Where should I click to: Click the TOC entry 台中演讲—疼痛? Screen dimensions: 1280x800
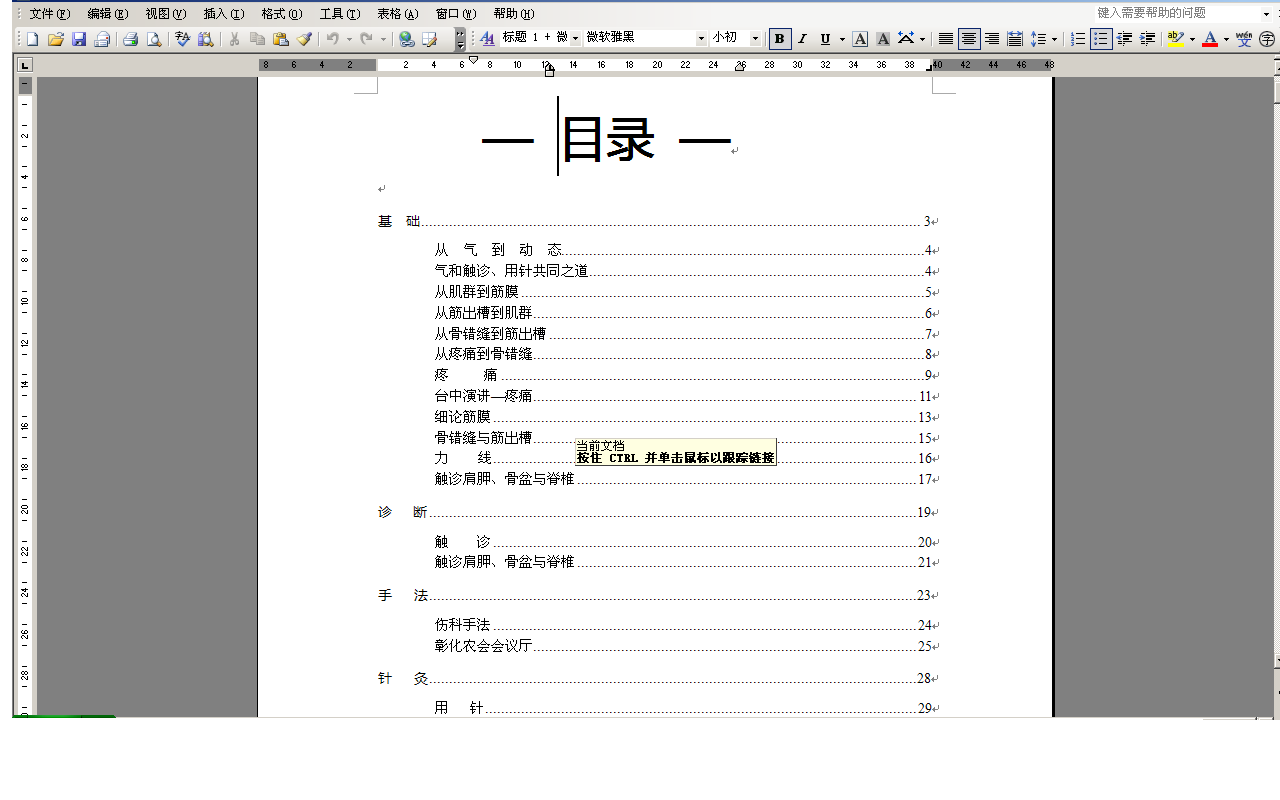[683, 396]
